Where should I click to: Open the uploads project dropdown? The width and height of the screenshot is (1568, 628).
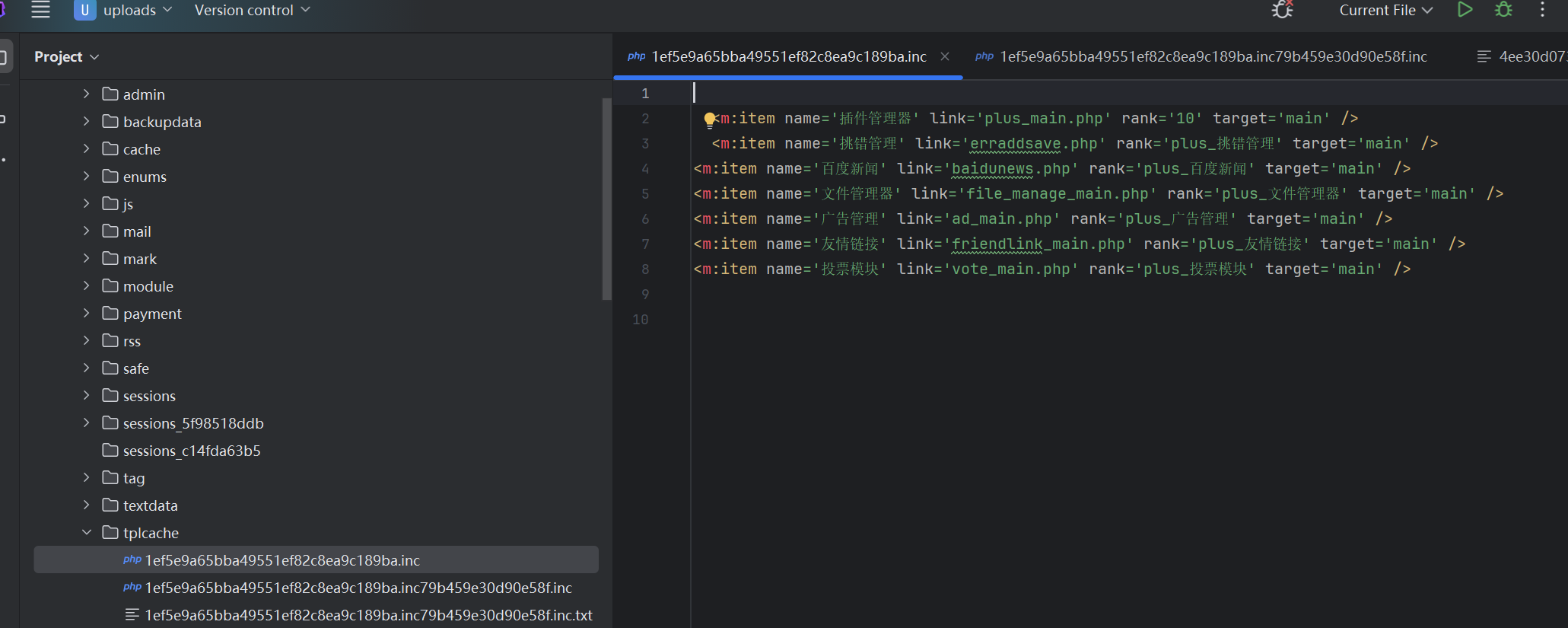[124, 10]
